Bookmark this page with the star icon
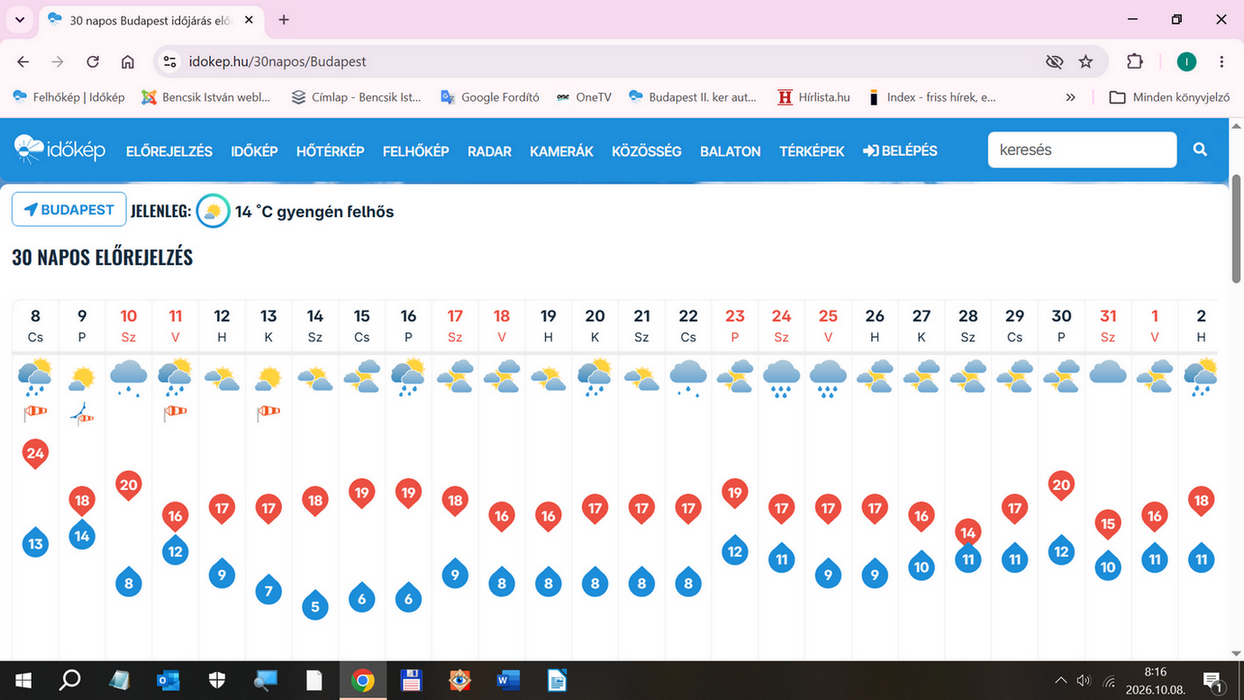Viewport: 1244px width, 700px height. tap(1086, 61)
